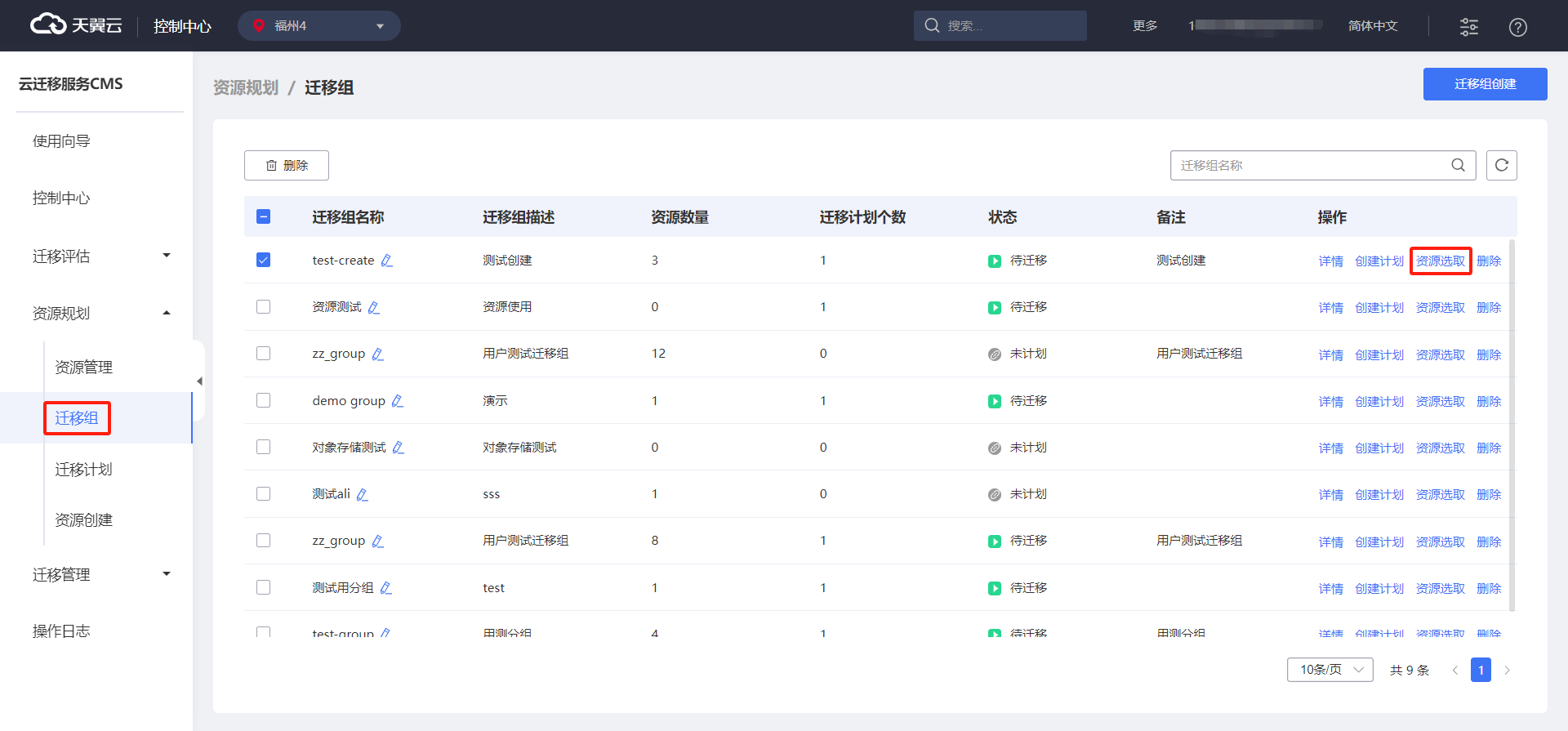Toggle the select-all checkbox in table header
Image resolution: width=1568 pixels, height=731 pixels.
[x=263, y=216]
